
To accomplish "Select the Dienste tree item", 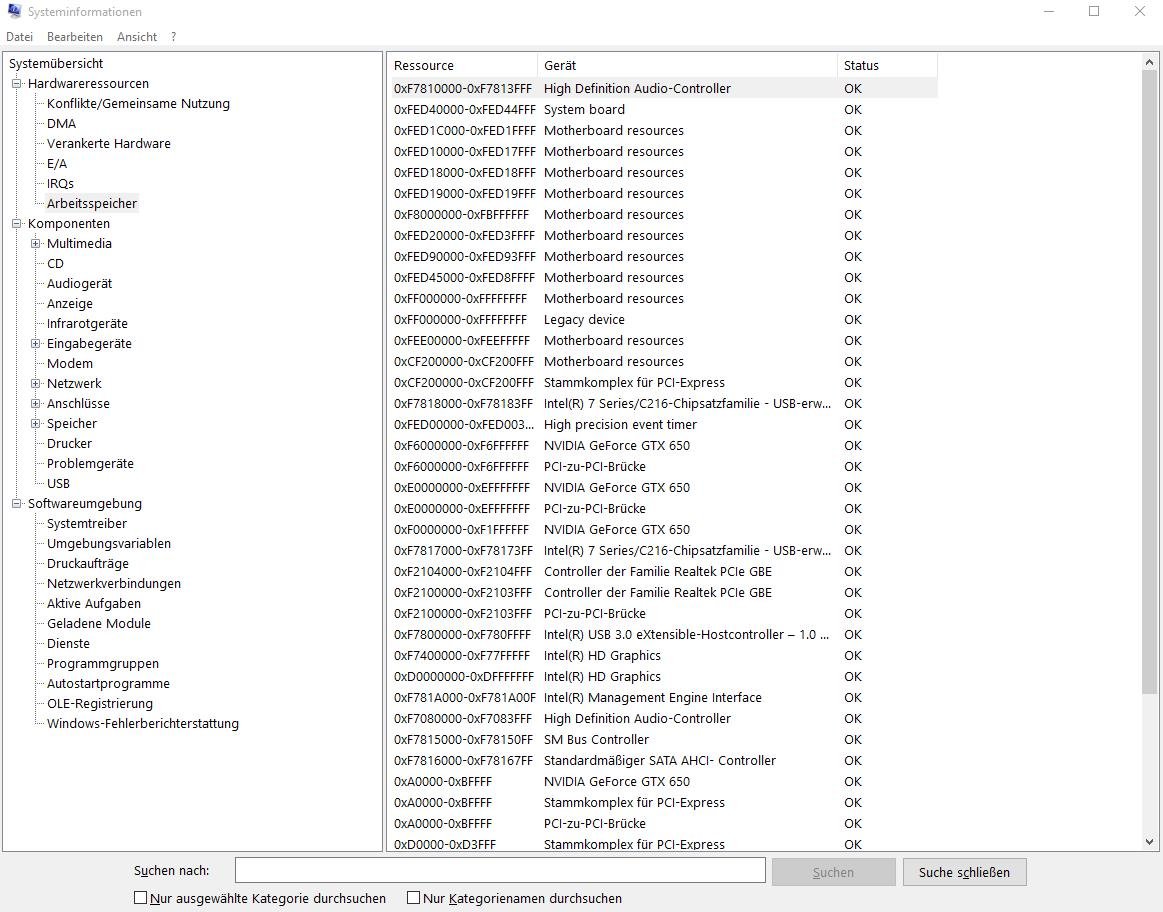I will point(68,644).
